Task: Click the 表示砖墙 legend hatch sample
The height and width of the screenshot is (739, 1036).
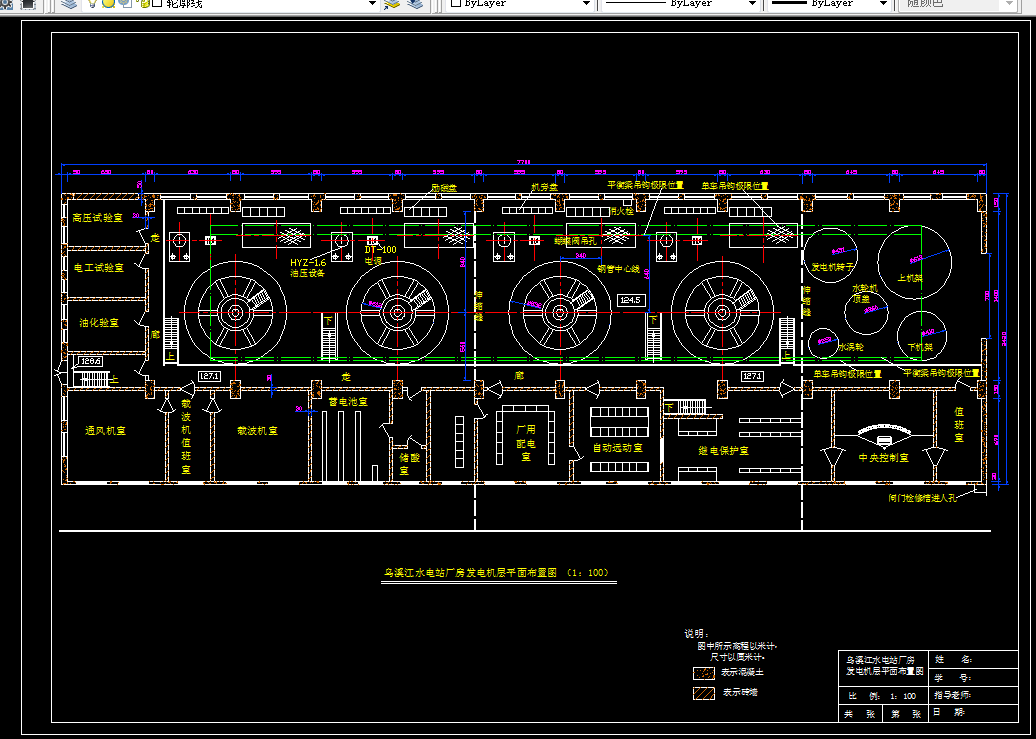Action: coord(704,693)
